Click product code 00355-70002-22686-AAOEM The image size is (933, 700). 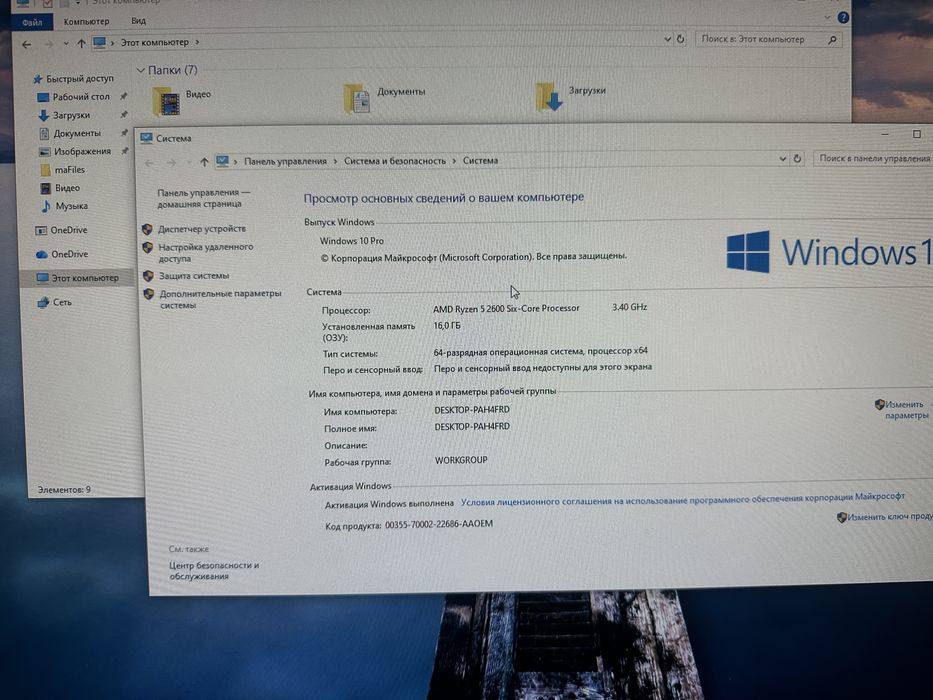pos(439,524)
